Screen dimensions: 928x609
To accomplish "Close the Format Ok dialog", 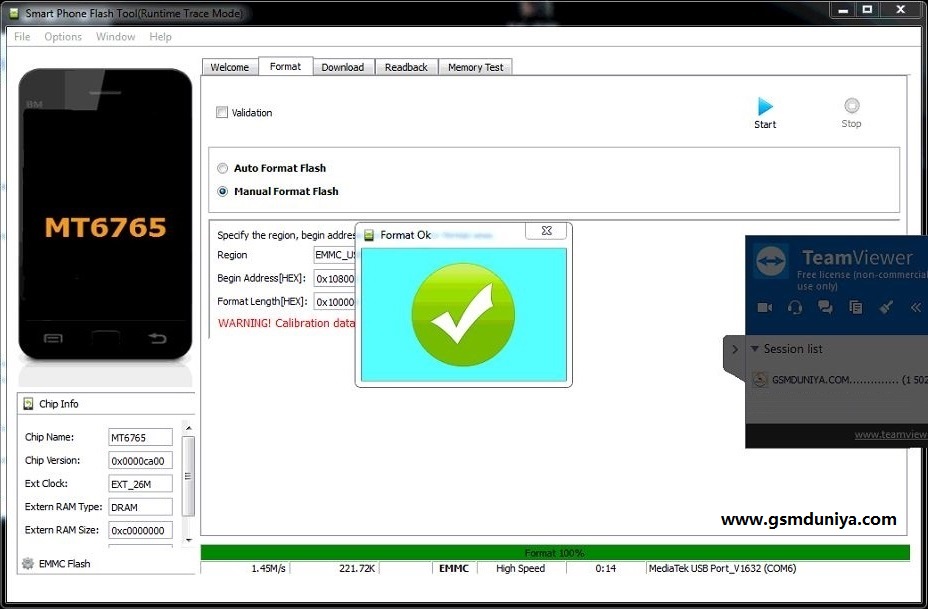I will 546,230.
